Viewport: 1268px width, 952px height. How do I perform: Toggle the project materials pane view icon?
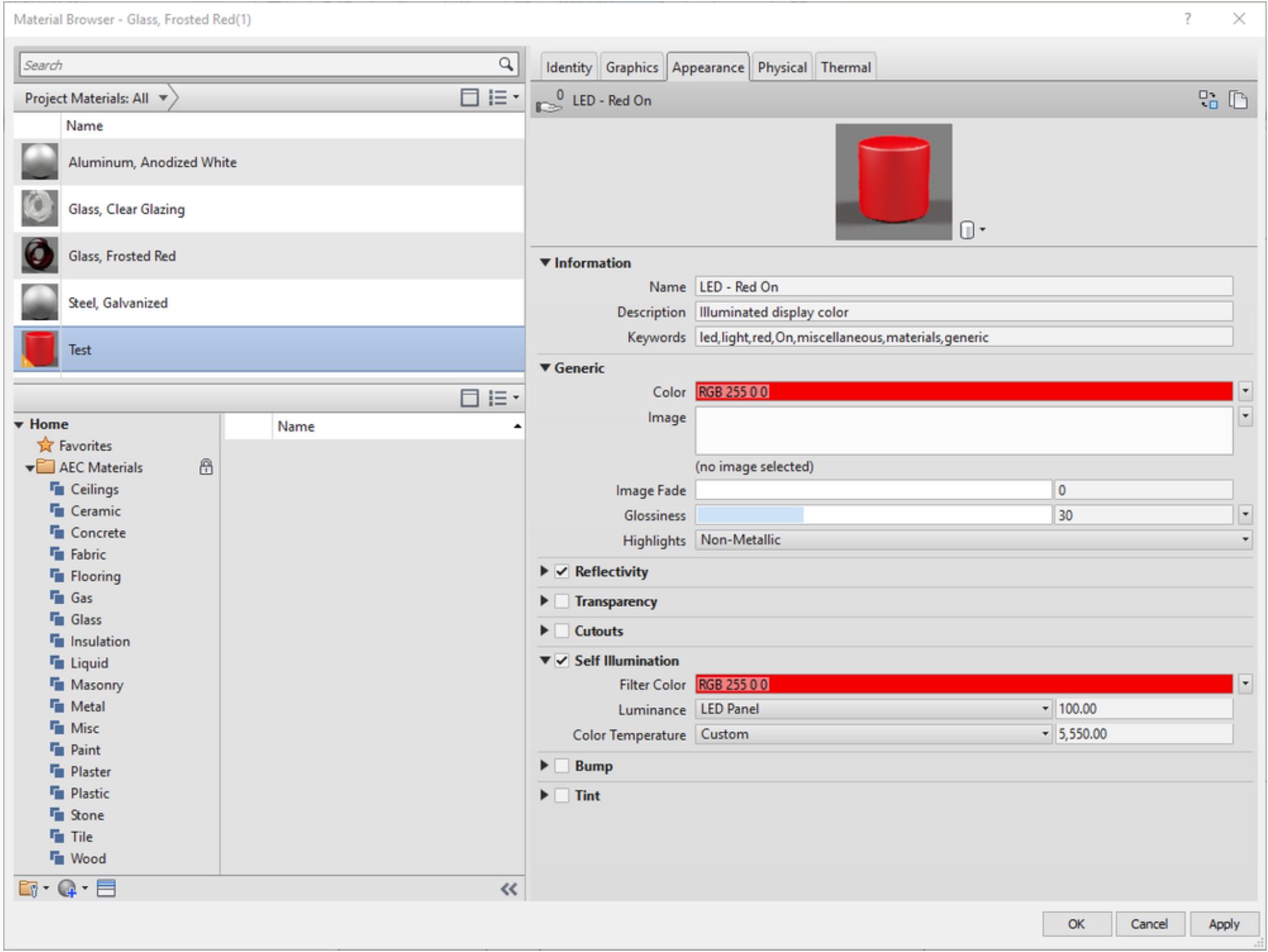(x=469, y=97)
